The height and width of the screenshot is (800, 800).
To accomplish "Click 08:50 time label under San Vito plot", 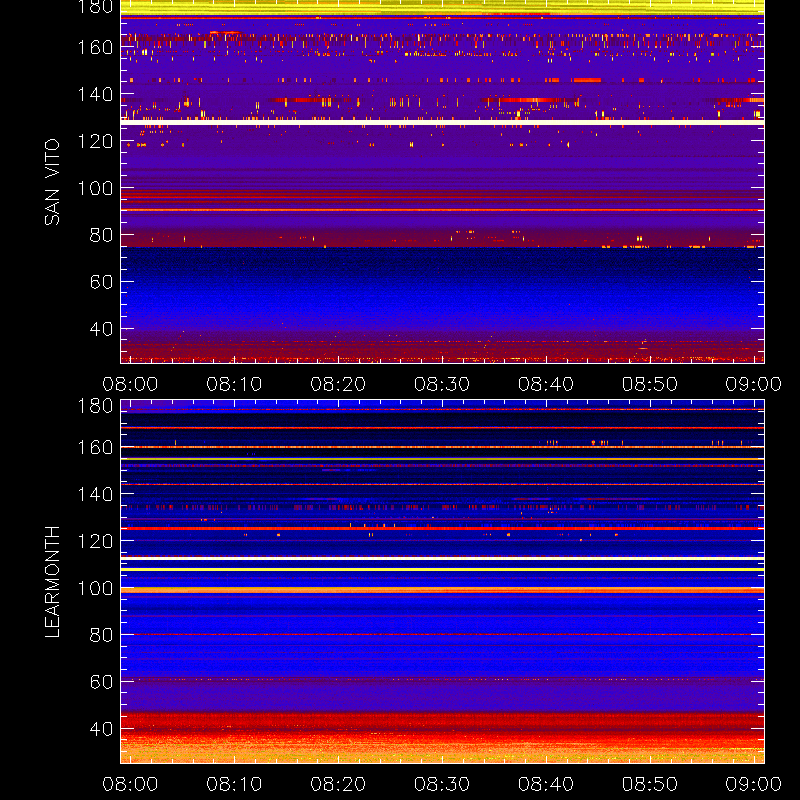I will coord(649,384).
